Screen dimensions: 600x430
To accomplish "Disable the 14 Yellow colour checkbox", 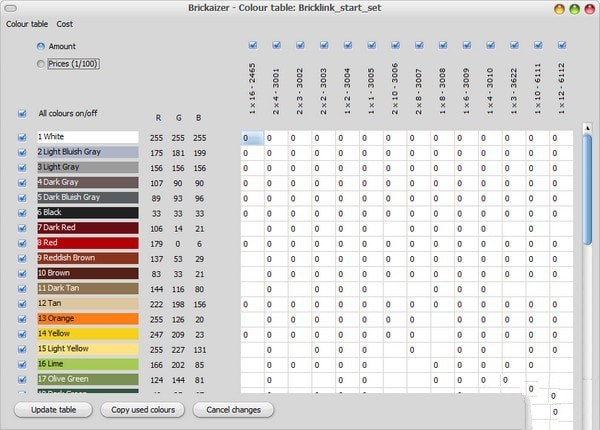I will pyautogui.click(x=22, y=333).
